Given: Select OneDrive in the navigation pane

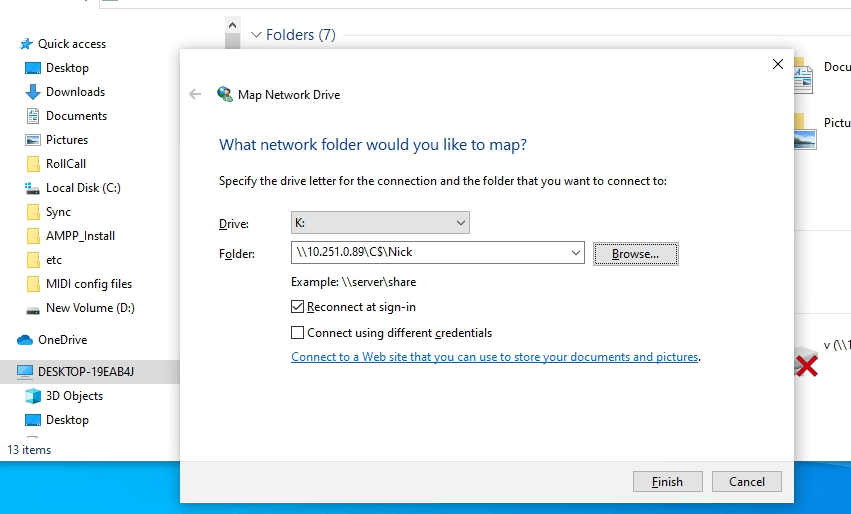Looking at the screenshot, I should click(x=62, y=340).
